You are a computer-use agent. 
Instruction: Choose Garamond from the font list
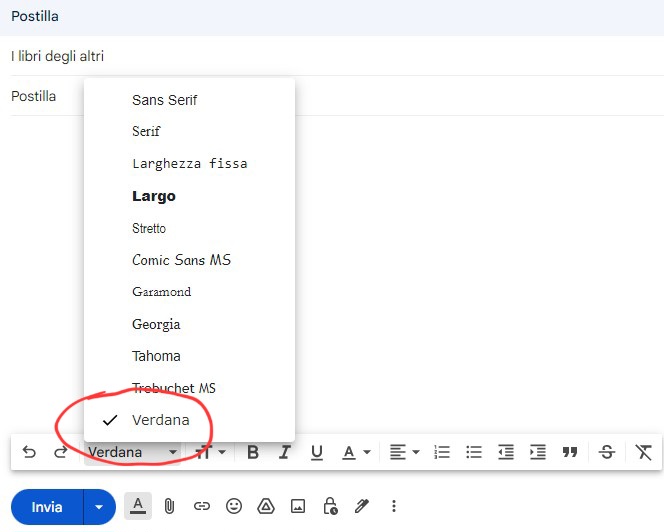161,292
